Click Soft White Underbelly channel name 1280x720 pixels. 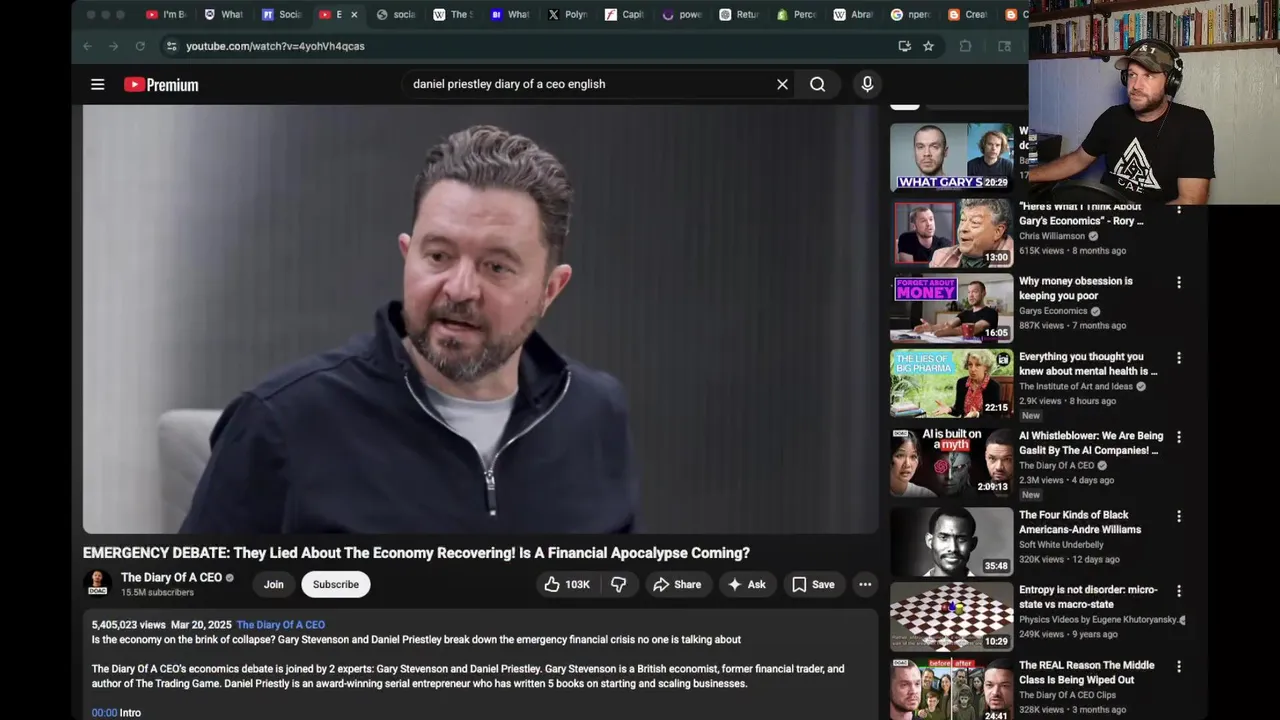(1061, 545)
